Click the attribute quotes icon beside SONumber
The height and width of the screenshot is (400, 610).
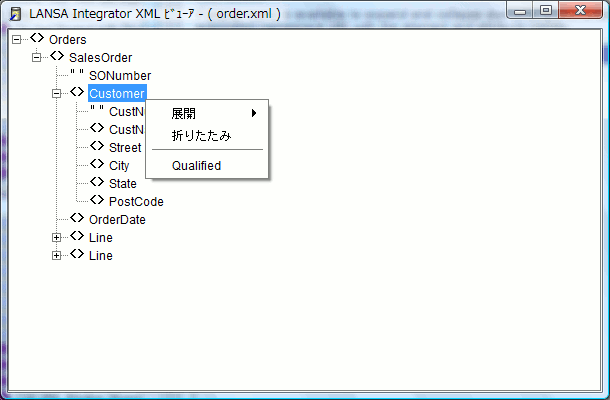coord(77,73)
